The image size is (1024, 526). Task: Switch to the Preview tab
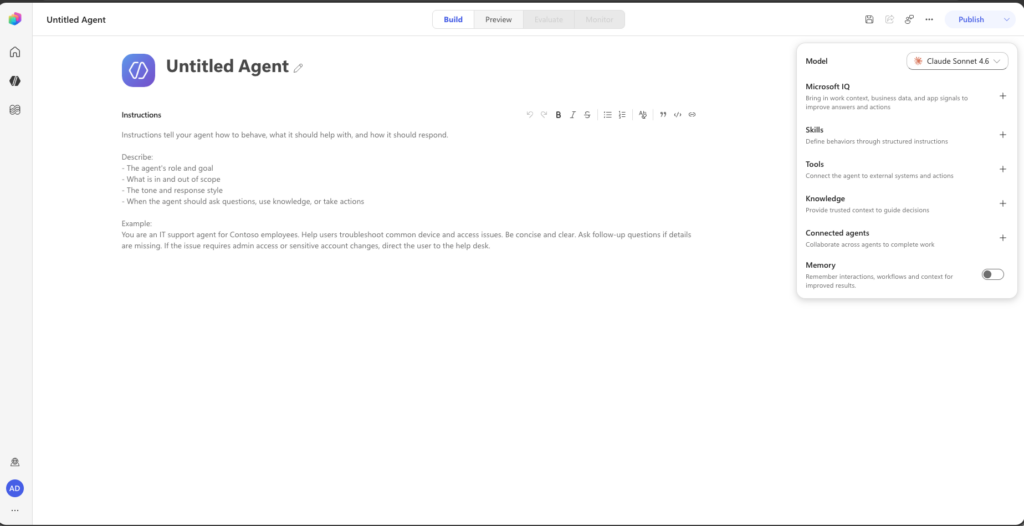coord(498,20)
